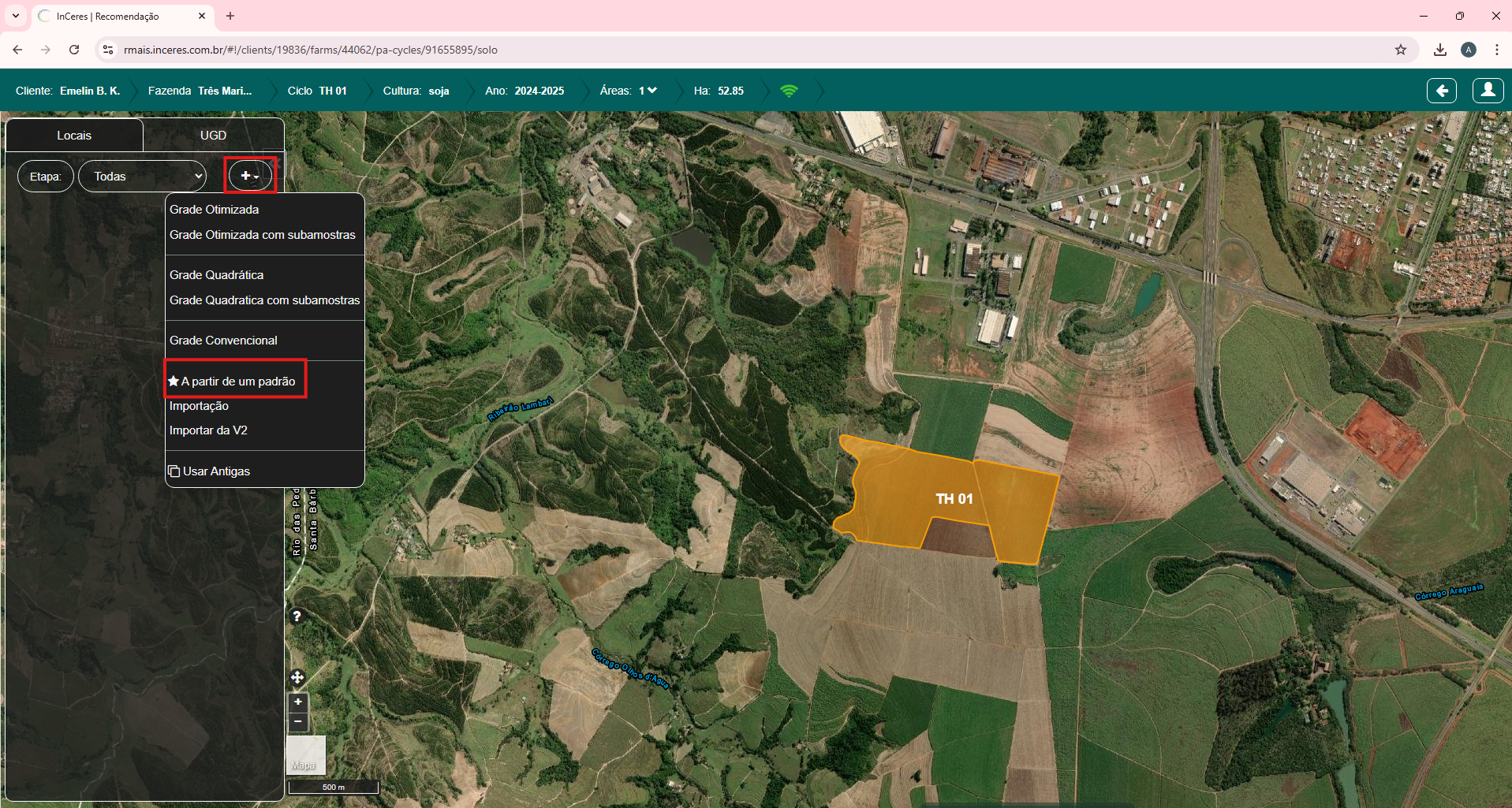Open the Chrome three-dot menu
Image resolution: width=1512 pixels, height=808 pixels.
click(x=1497, y=50)
